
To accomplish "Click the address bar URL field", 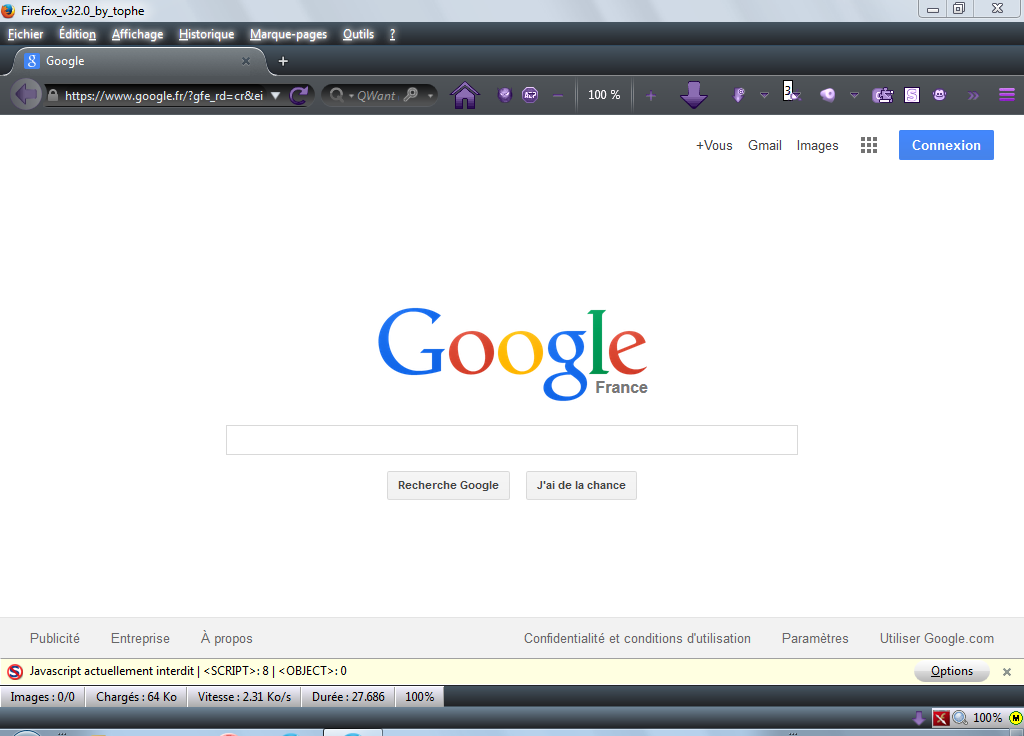I will (x=163, y=95).
